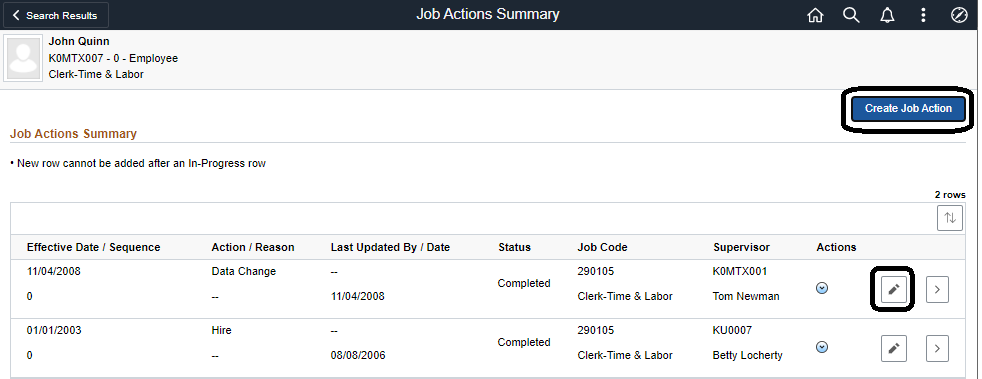This screenshot has height=379, width=982.
Task: Select the 01/01/2003 effective date cell
Action: 54,330
